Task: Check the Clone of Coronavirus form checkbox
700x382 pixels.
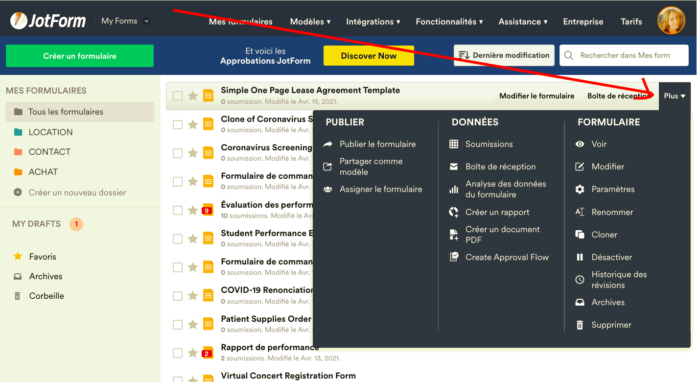Action: [x=178, y=125]
